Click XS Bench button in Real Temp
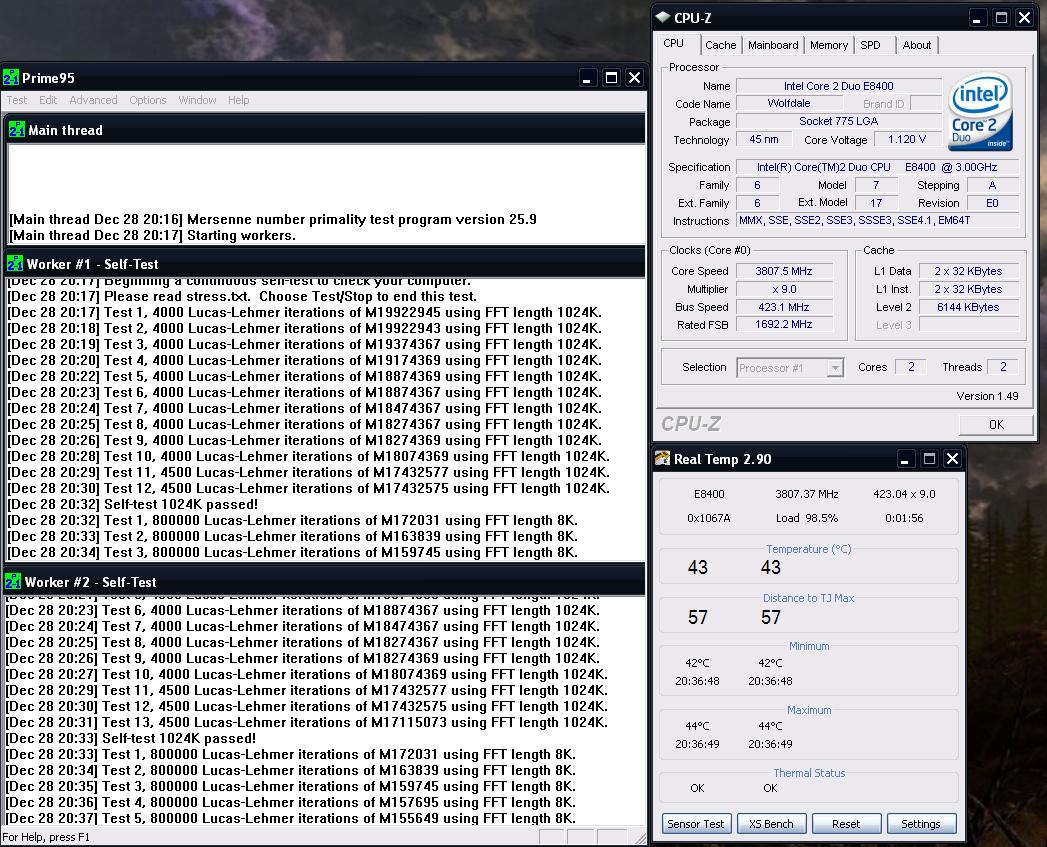 (x=771, y=824)
